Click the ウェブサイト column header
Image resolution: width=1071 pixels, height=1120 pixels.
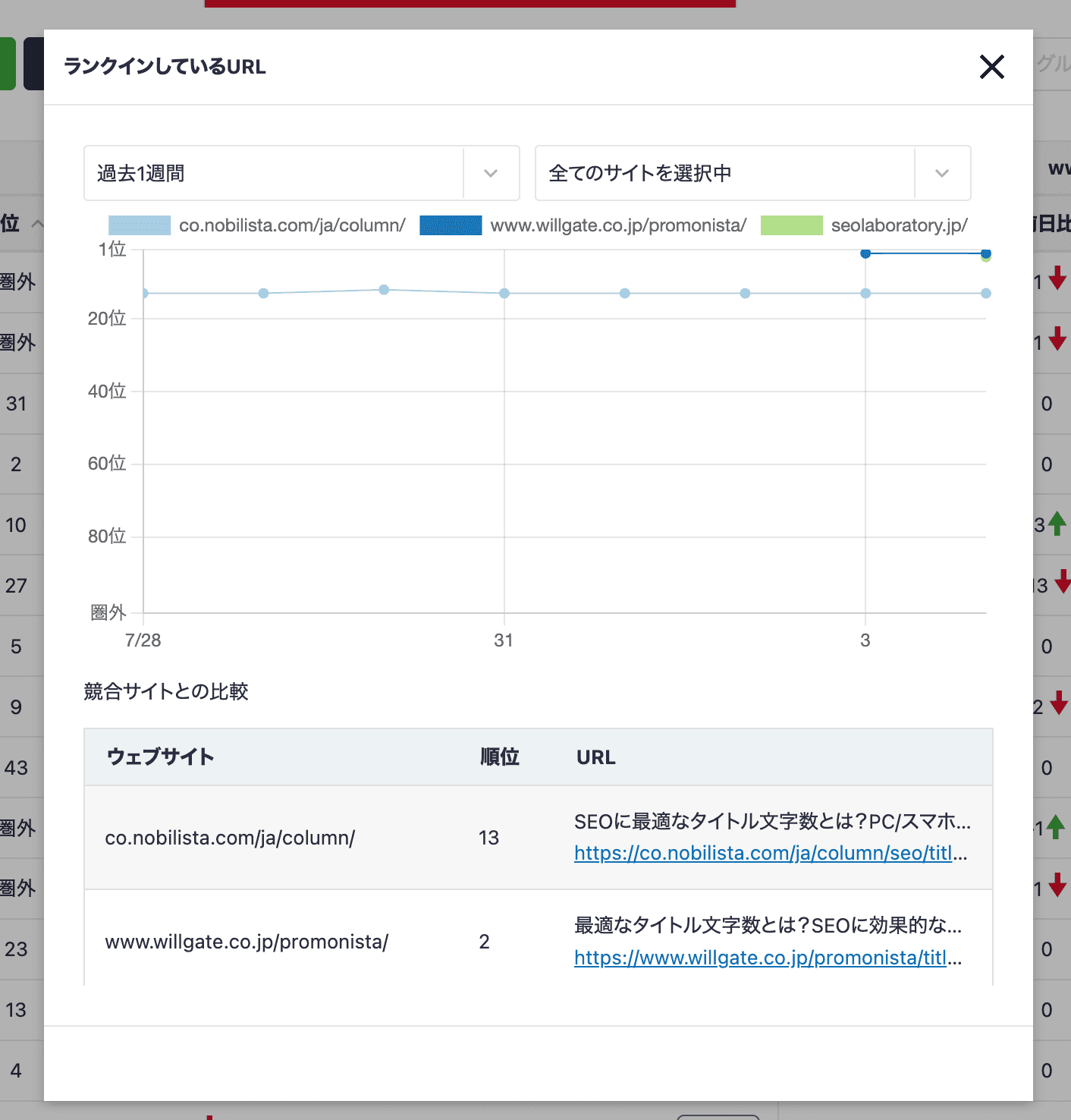tap(161, 757)
